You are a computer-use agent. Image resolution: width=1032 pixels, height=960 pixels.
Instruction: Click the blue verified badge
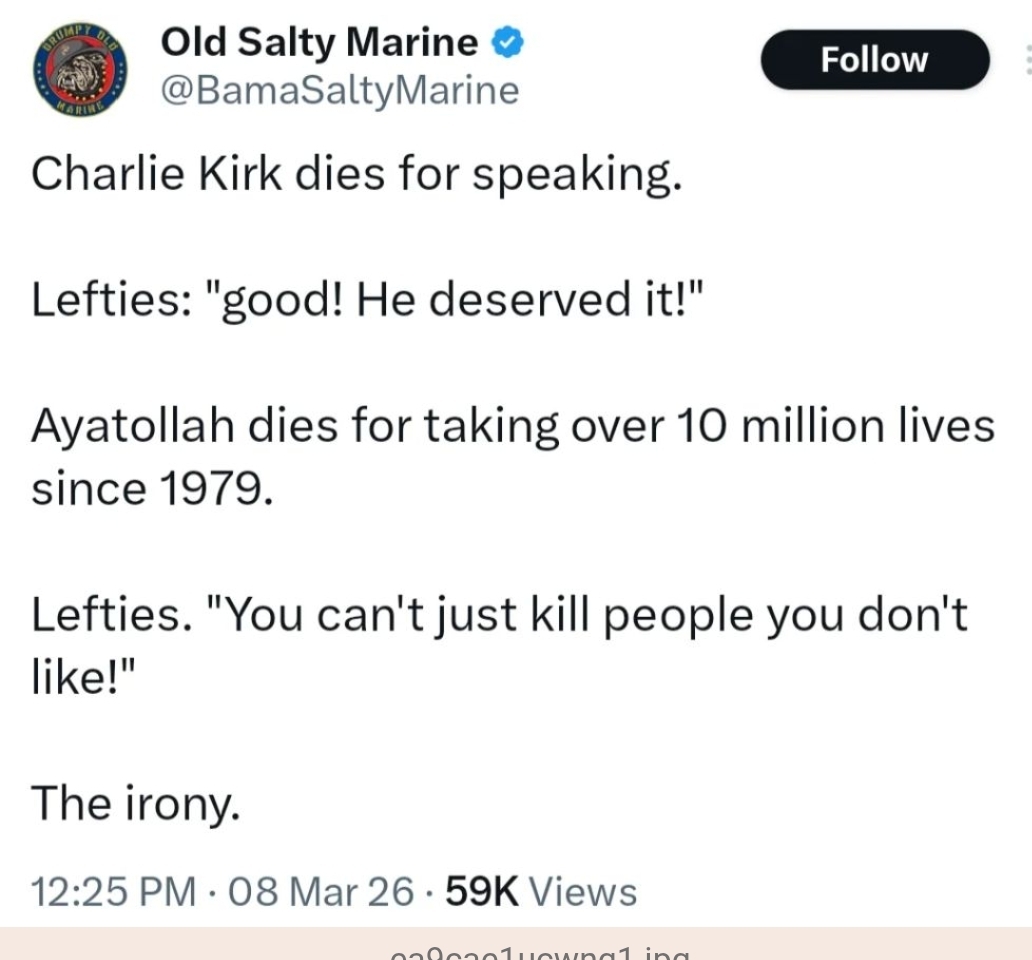point(508,42)
